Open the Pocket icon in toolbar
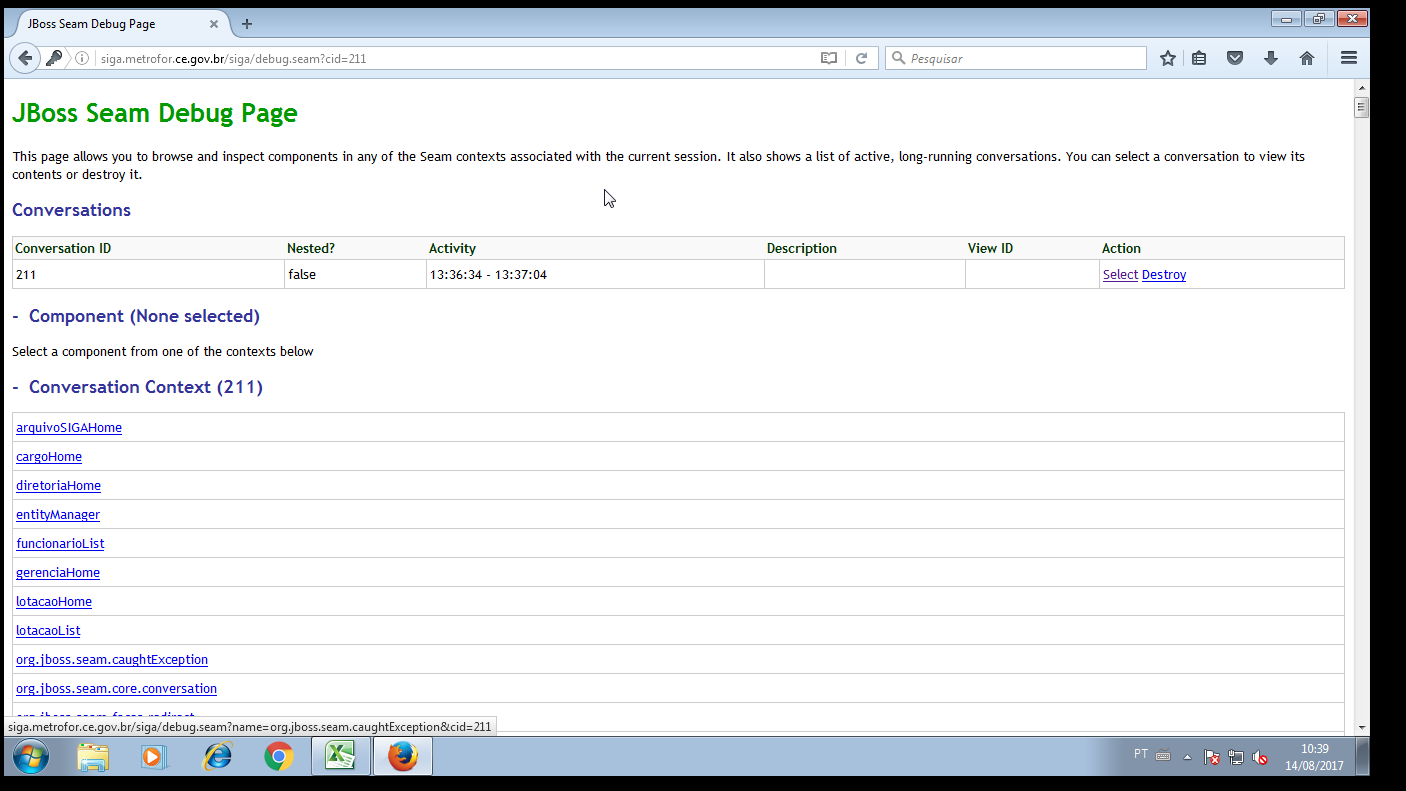Screen dimensions: 1406x791 [1235, 58]
